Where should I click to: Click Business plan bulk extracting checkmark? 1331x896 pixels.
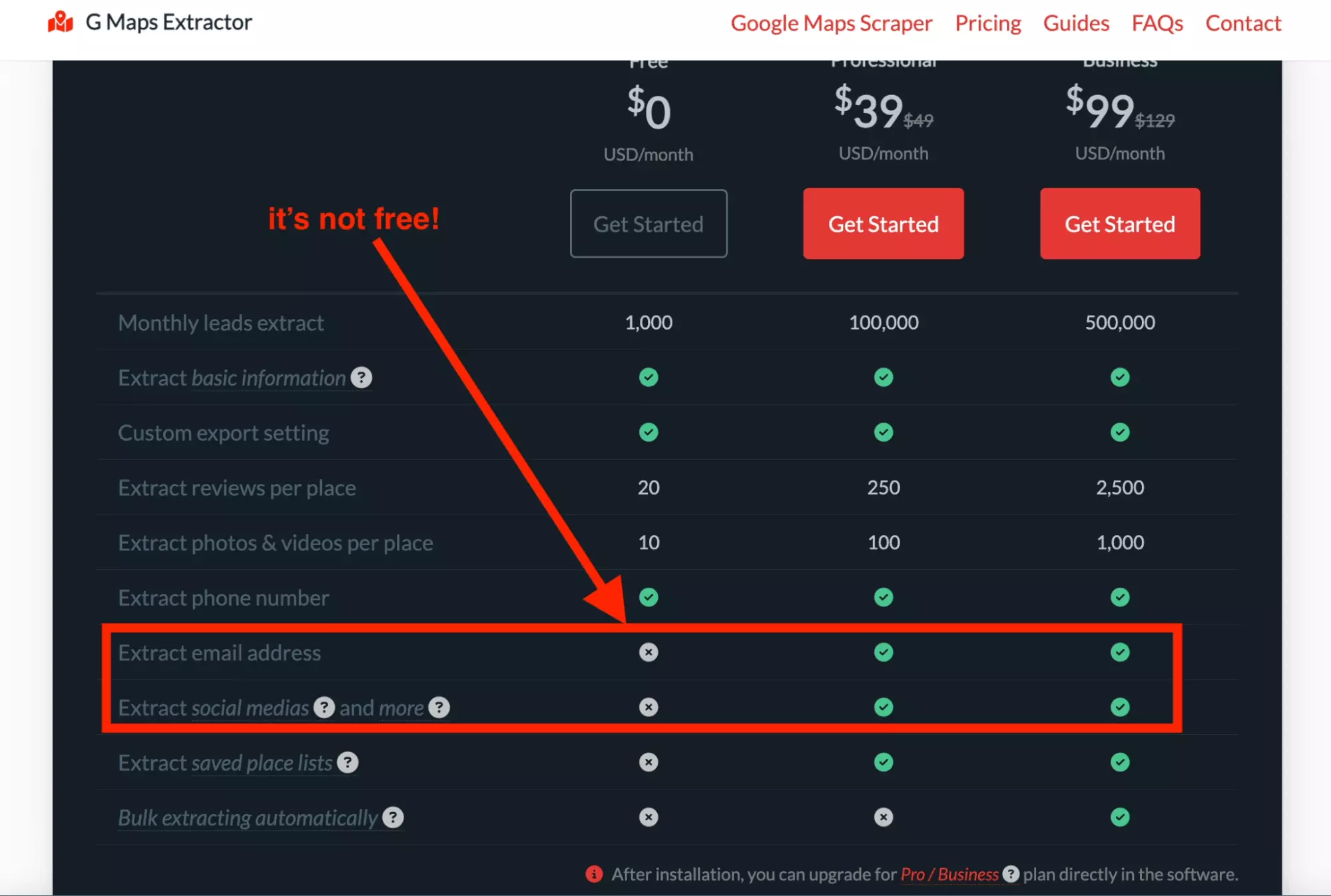[1120, 817]
